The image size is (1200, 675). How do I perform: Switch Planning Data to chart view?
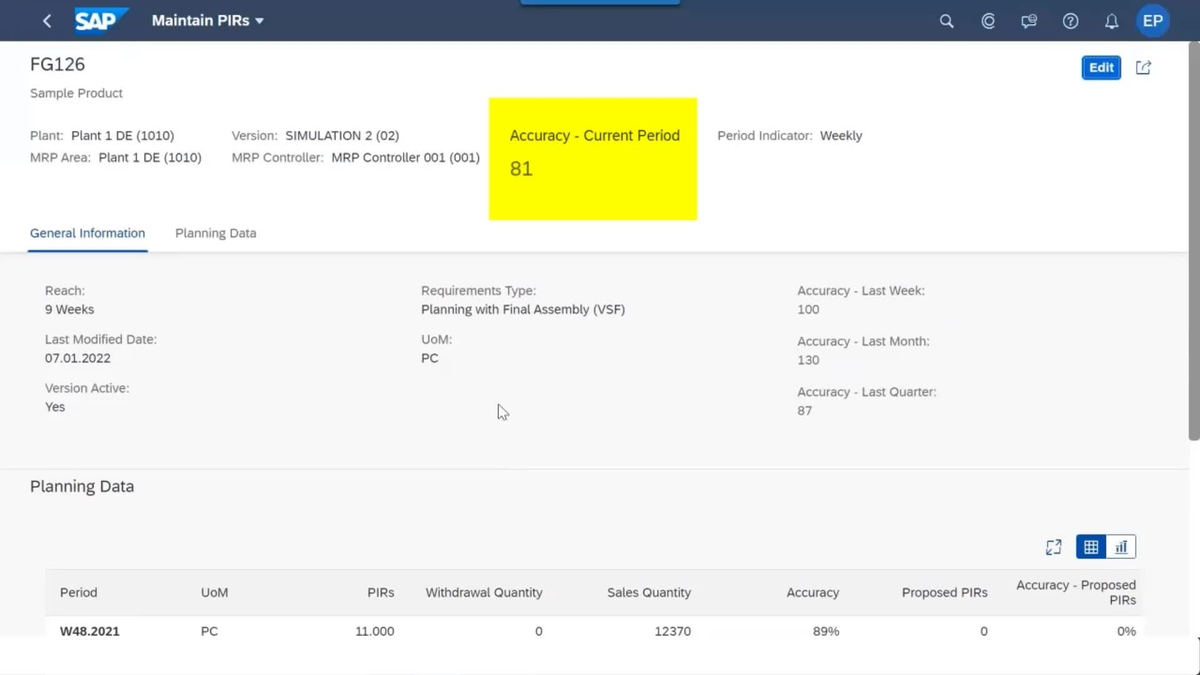coord(1121,546)
